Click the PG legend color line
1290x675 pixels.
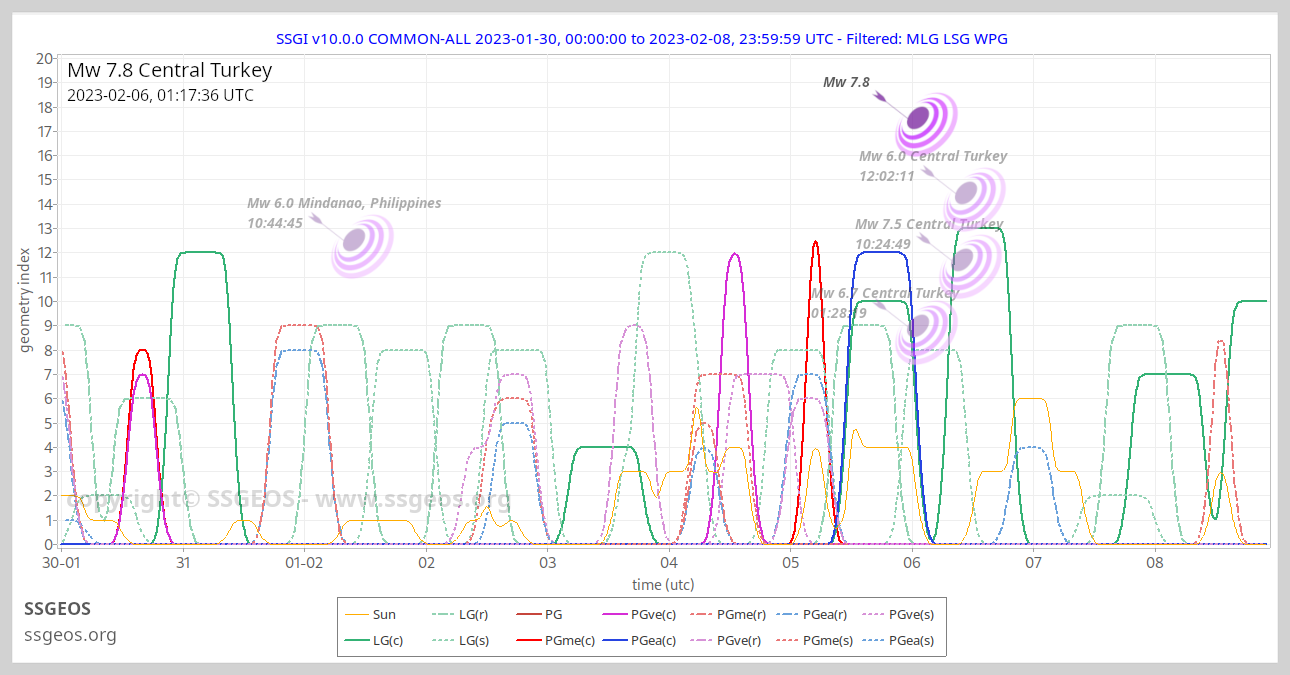click(529, 615)
